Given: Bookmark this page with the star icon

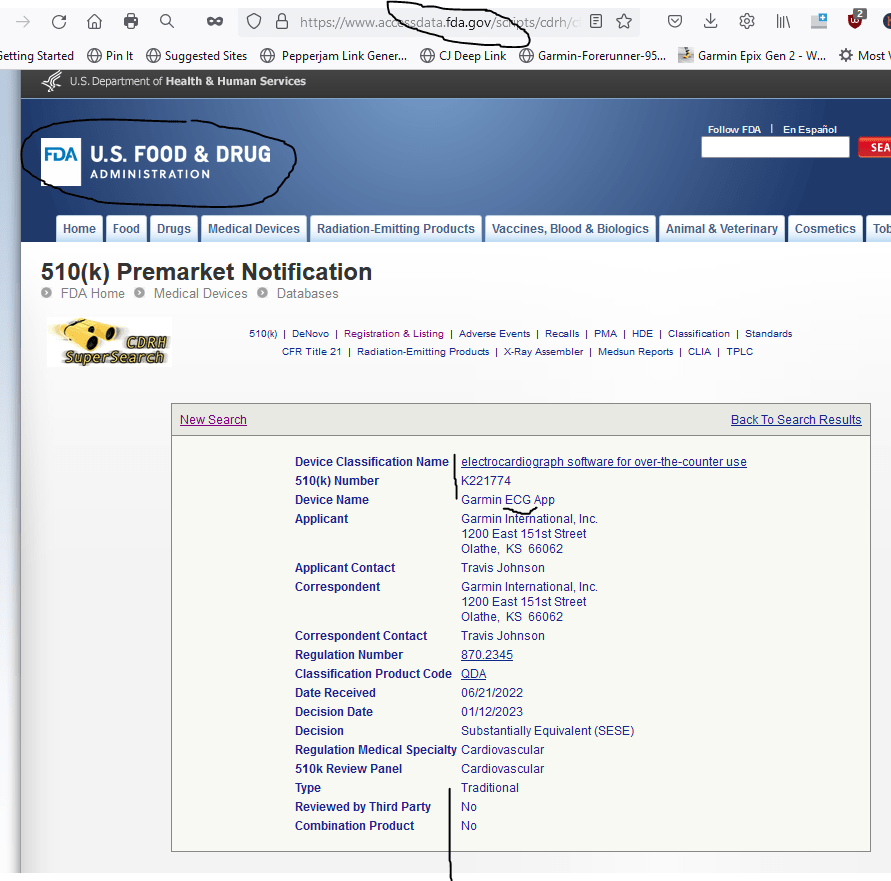Looking at the screenshot, I should click(x=624, y=21).
